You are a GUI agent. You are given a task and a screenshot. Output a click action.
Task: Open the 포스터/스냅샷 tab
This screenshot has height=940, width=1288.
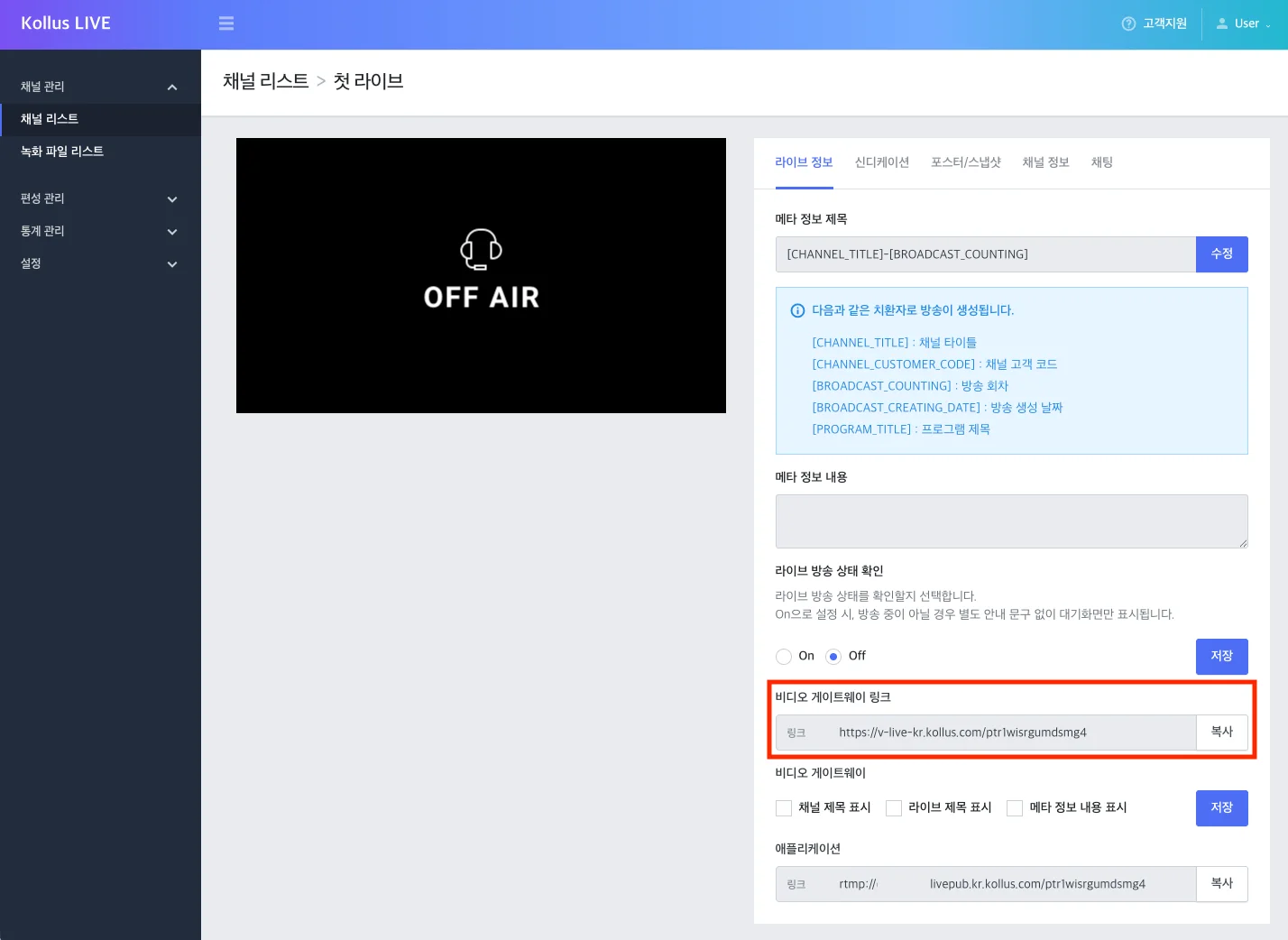coord(966,162)
